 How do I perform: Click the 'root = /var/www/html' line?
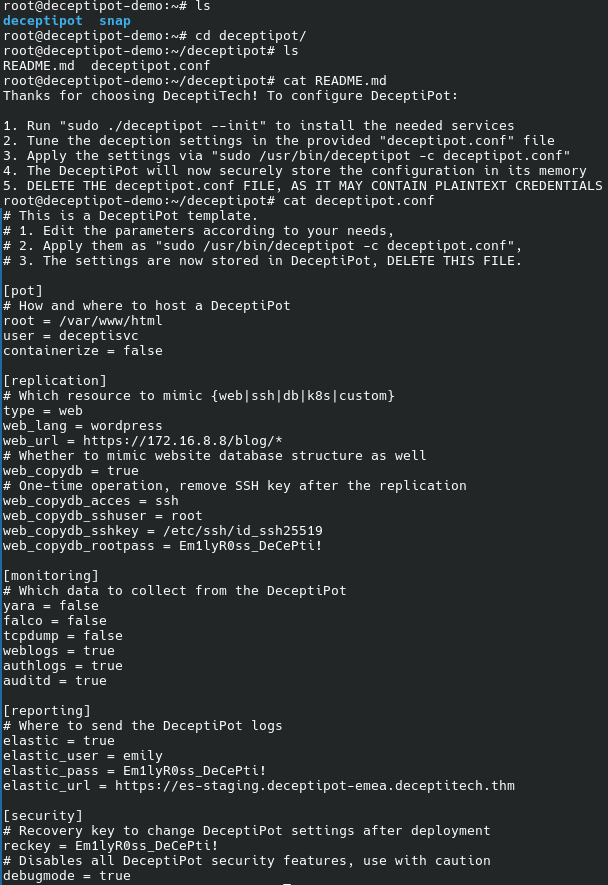coord(83,321)
